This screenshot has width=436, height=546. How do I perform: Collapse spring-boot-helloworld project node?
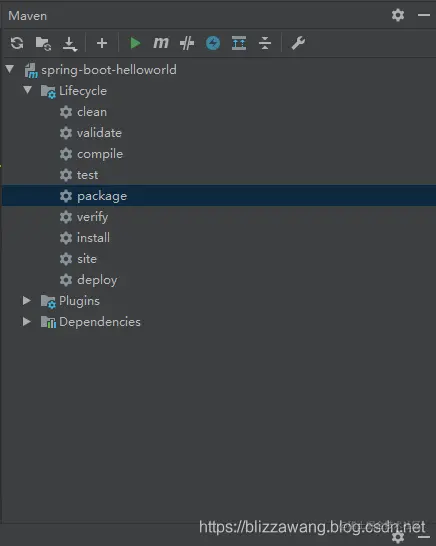(x=10, y=69)
